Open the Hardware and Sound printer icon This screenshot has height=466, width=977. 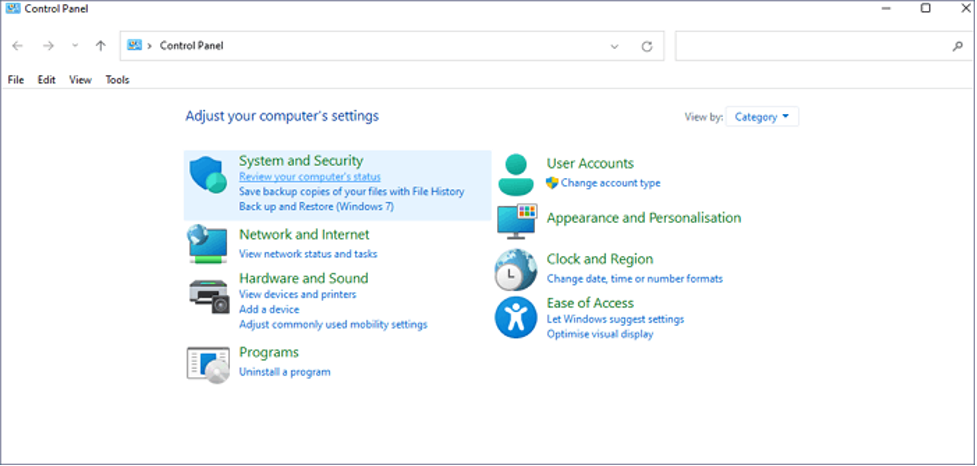pyautogui.click(x=209, y=297)
